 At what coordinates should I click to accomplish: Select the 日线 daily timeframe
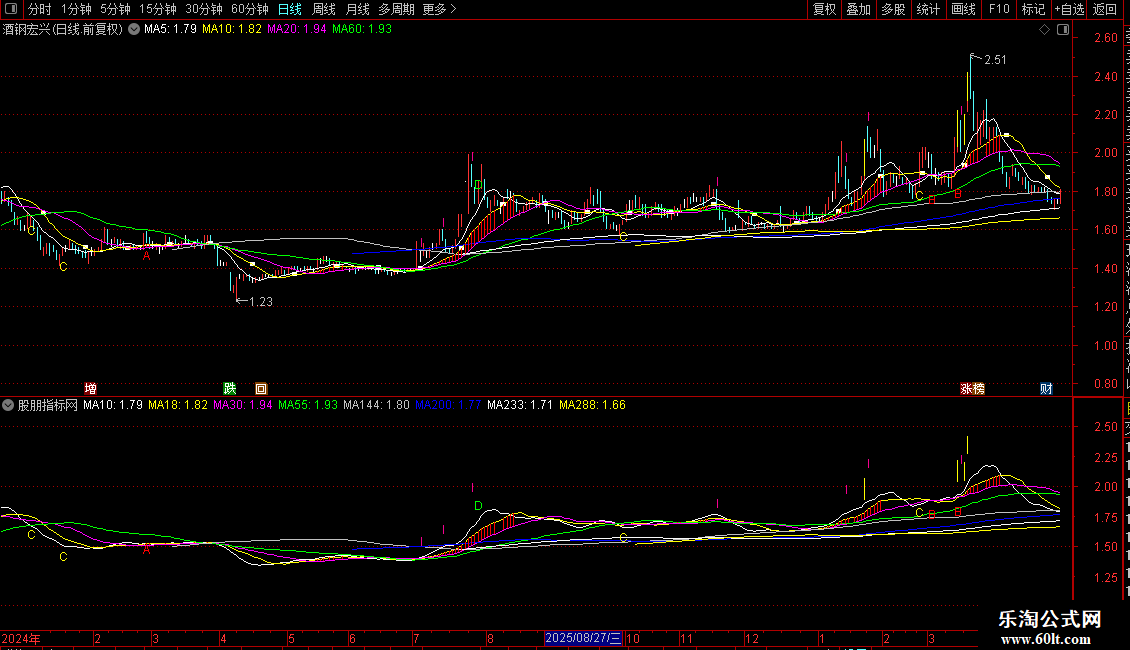(290, 9)
